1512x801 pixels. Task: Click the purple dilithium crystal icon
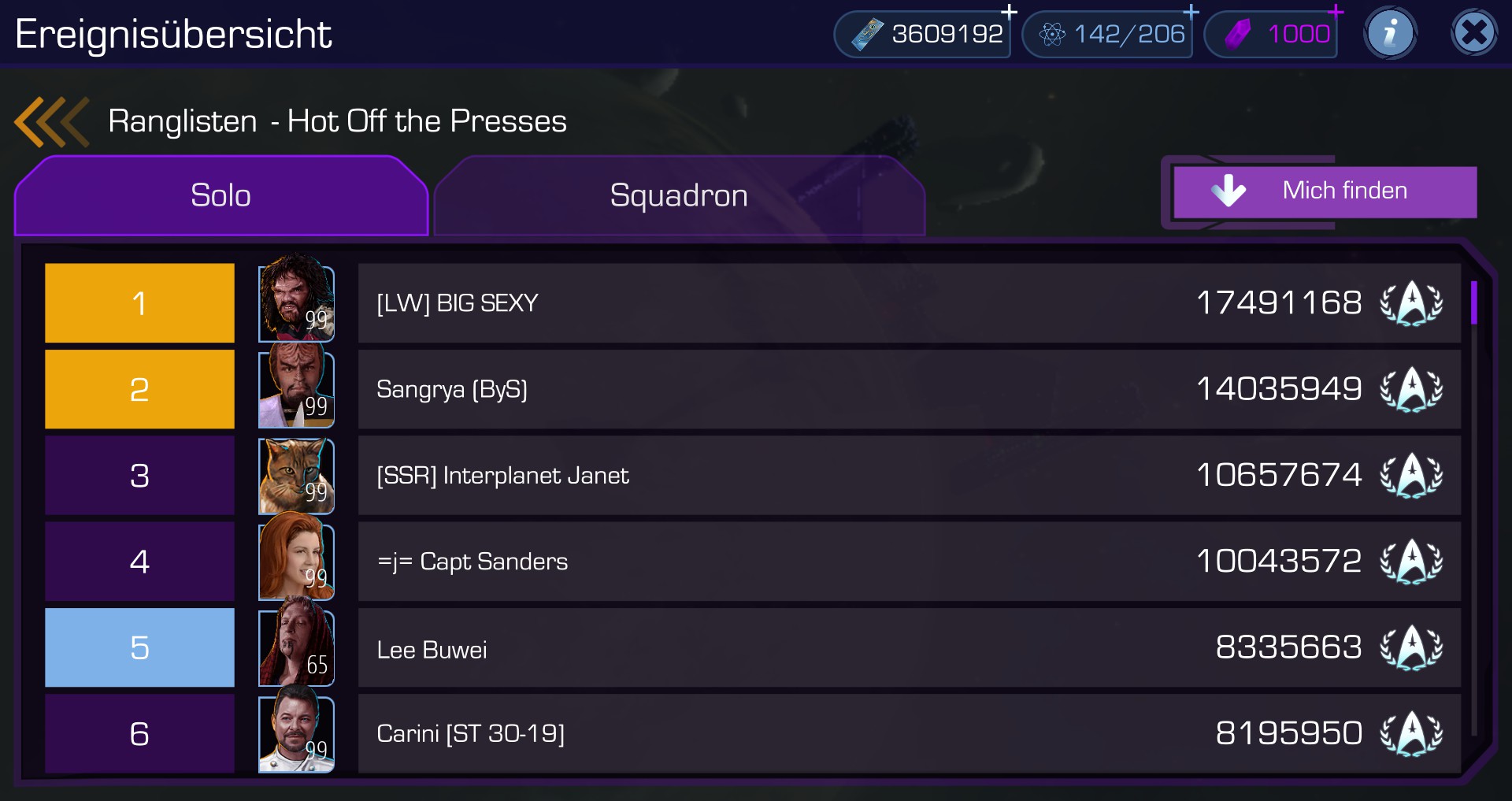point(1239,34)
